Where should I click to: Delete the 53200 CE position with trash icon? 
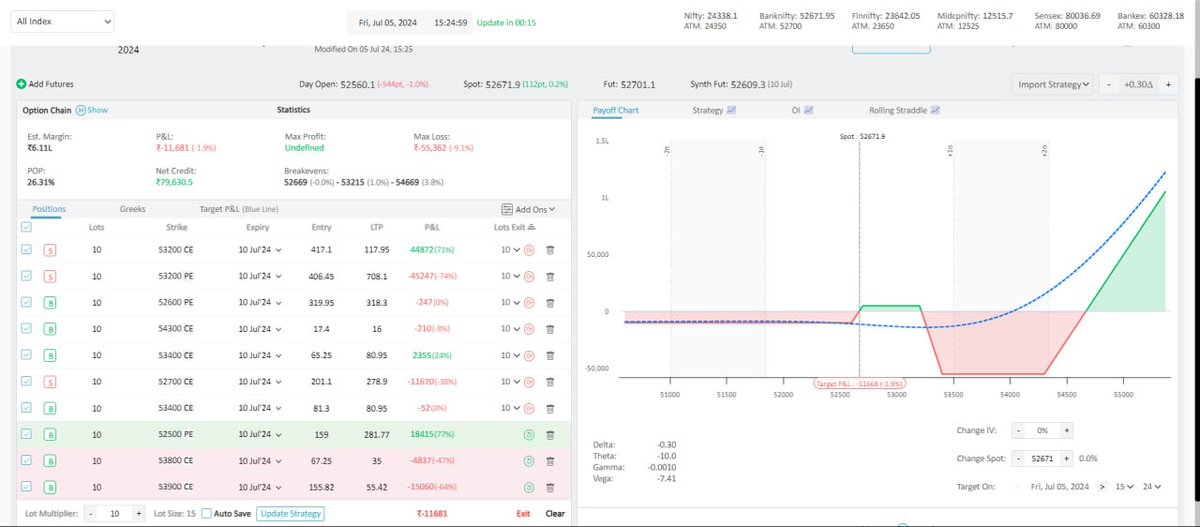click(x=549, y=250)
